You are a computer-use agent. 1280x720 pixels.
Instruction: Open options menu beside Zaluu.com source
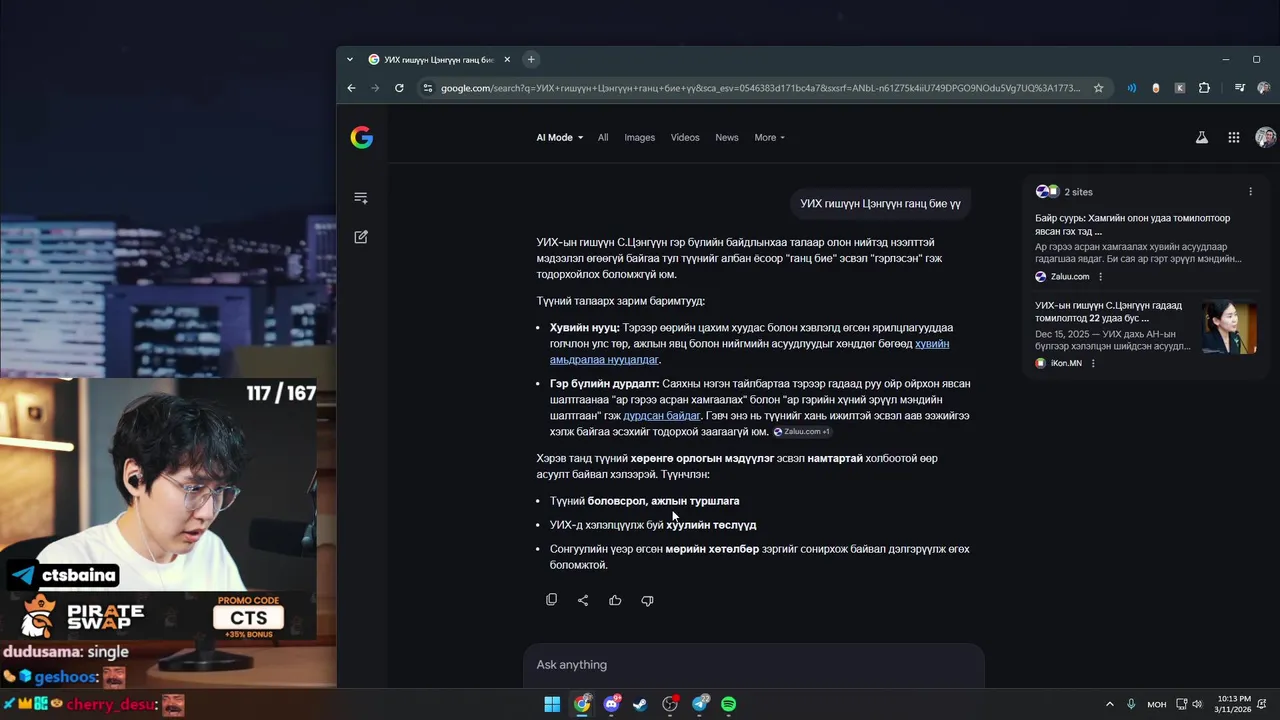click(x=1100, y=277)
